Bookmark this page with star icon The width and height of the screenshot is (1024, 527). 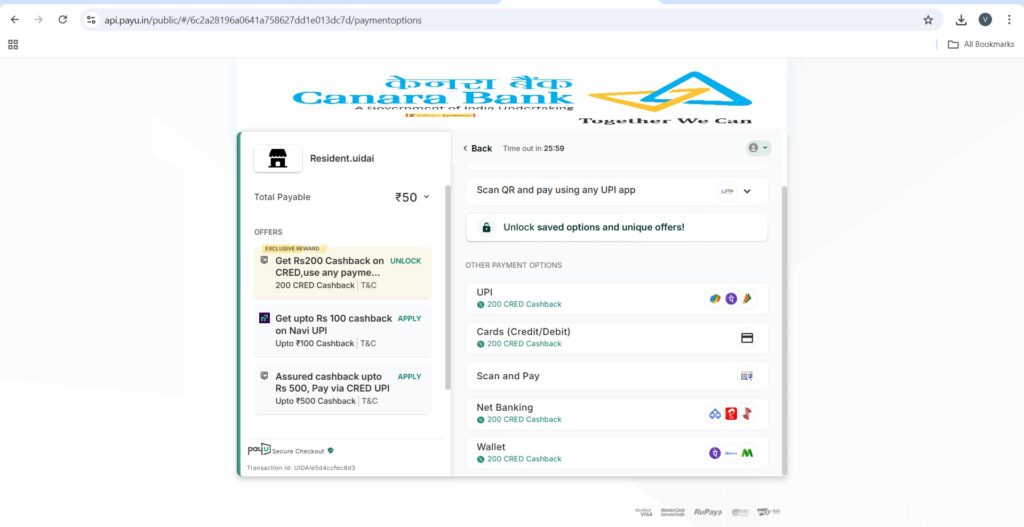(x=928, y=20)
